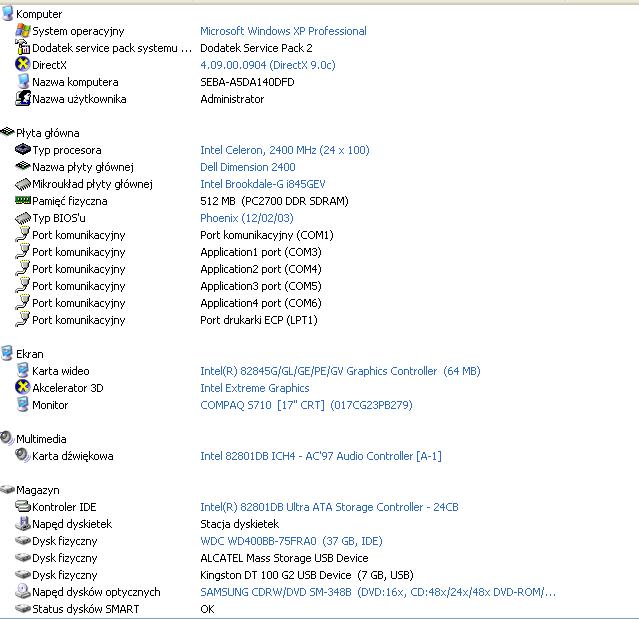639x619 pixels.
Task: Select the Multimedia section header
Action: 41,439
